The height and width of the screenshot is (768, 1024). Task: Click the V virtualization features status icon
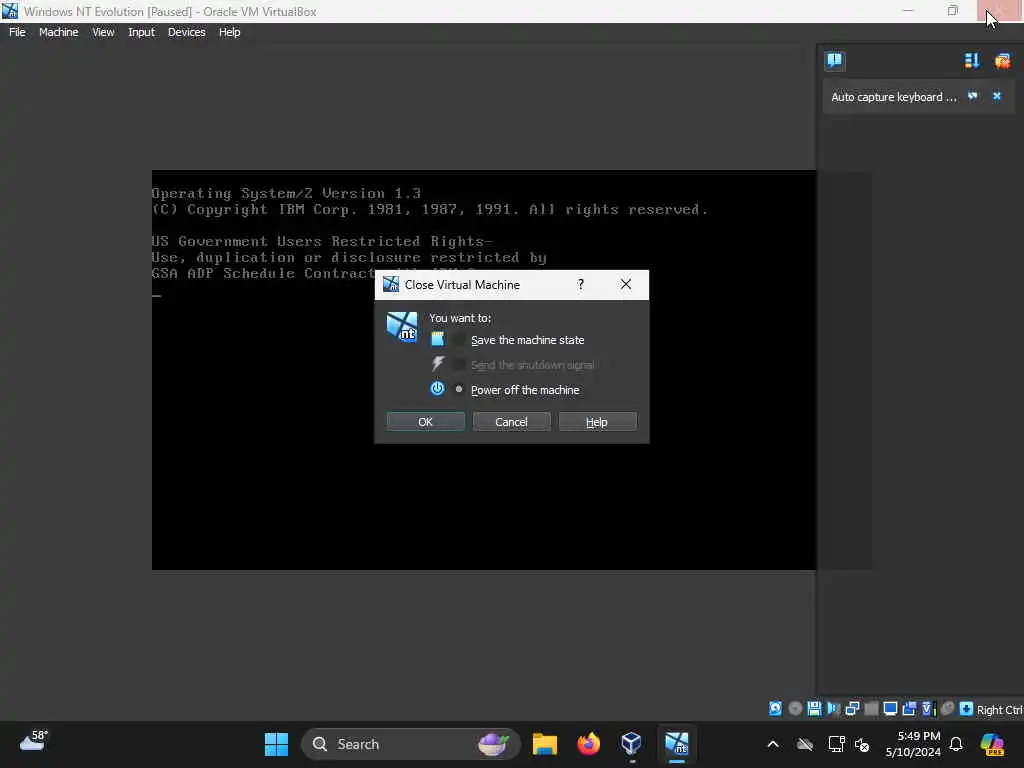pyautogui.click(x=928, y=709)
